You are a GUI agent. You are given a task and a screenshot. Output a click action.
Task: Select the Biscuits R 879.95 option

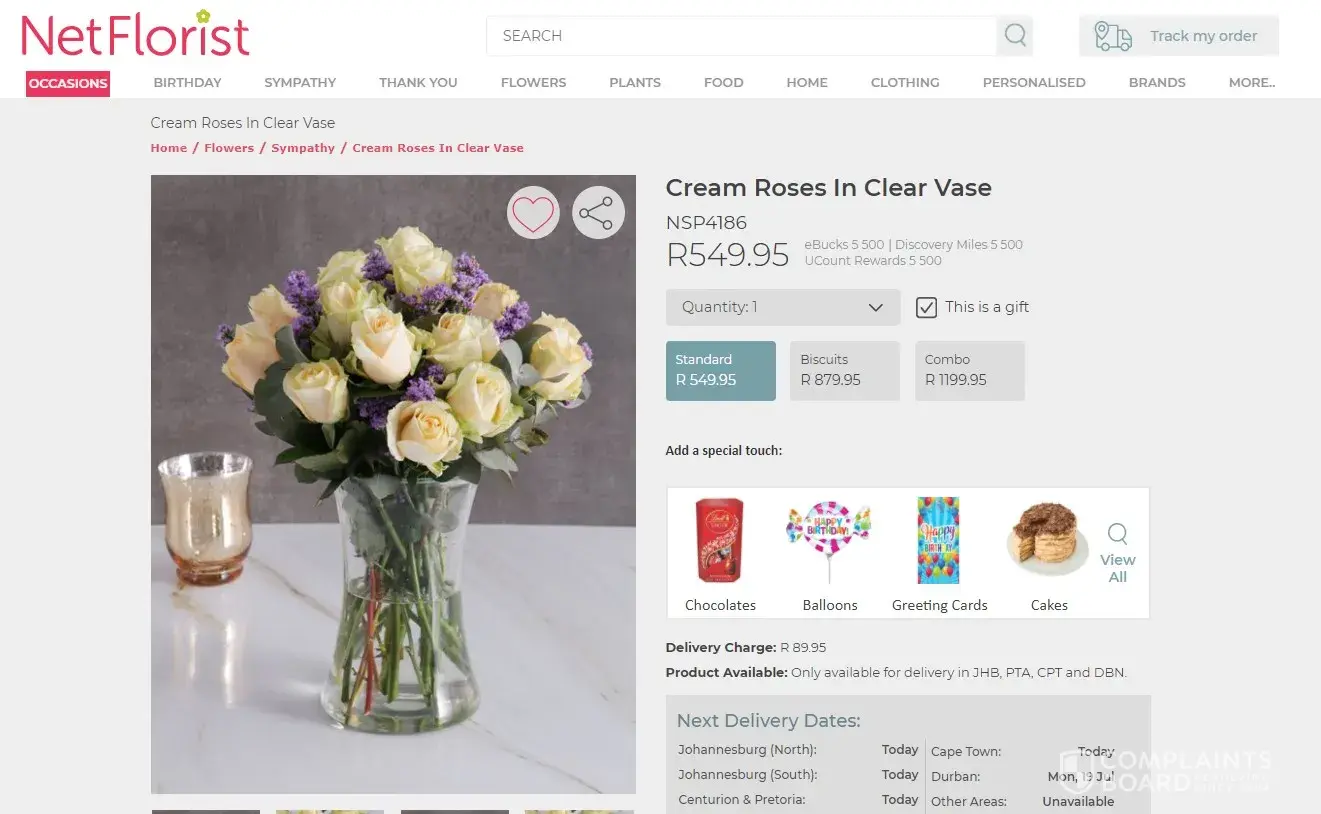[x=845, y=371]
